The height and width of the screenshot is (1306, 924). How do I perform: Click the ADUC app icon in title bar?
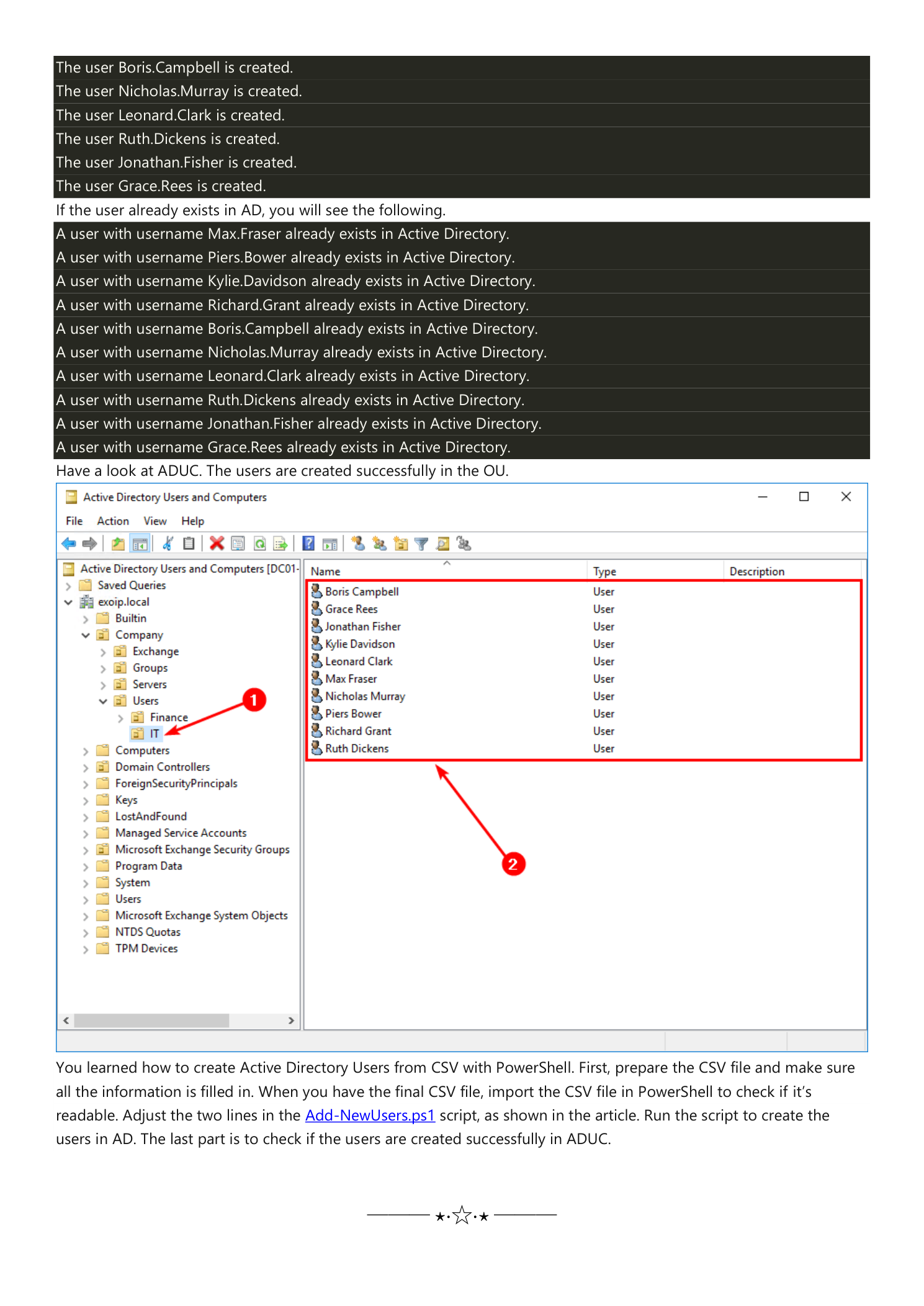(x=71, y=497)
